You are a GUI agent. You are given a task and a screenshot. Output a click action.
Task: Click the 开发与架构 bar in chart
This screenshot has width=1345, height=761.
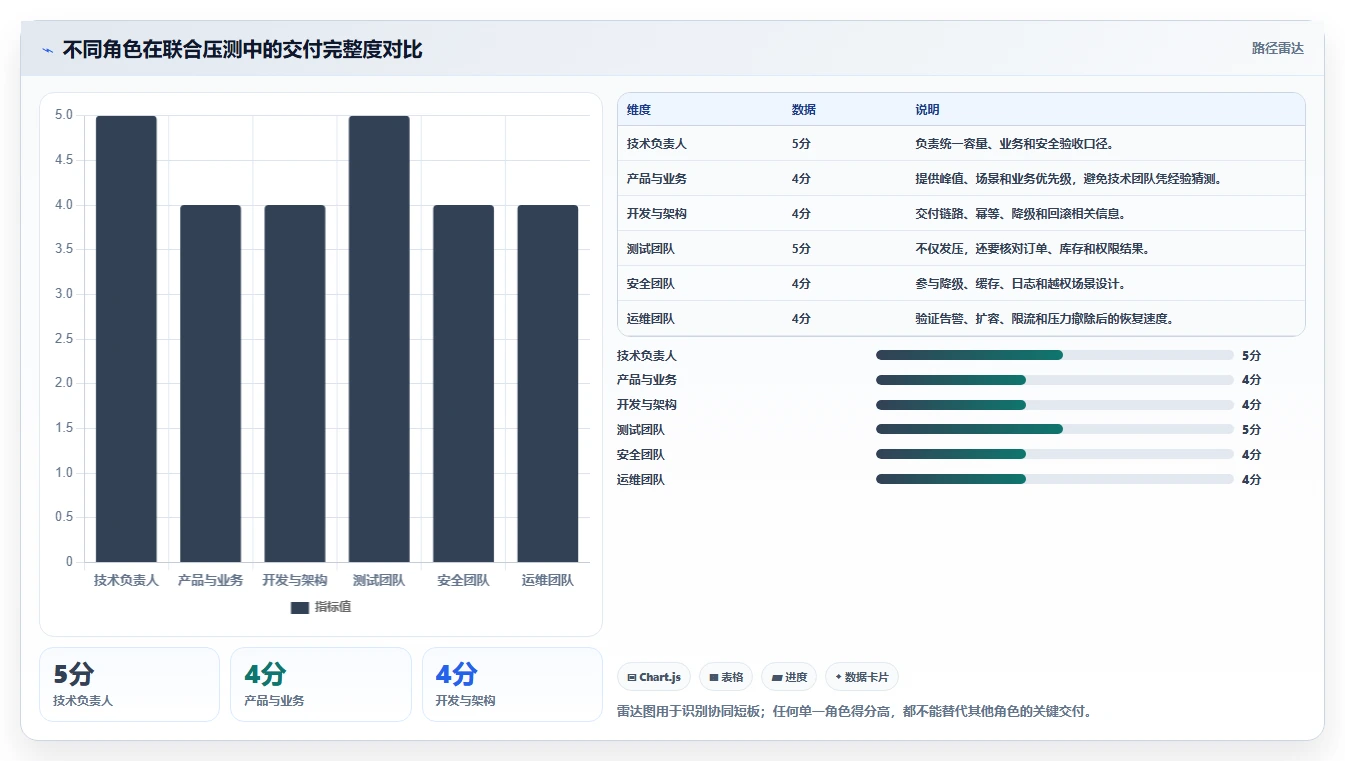pyautogui.click(x=295, y=384)
